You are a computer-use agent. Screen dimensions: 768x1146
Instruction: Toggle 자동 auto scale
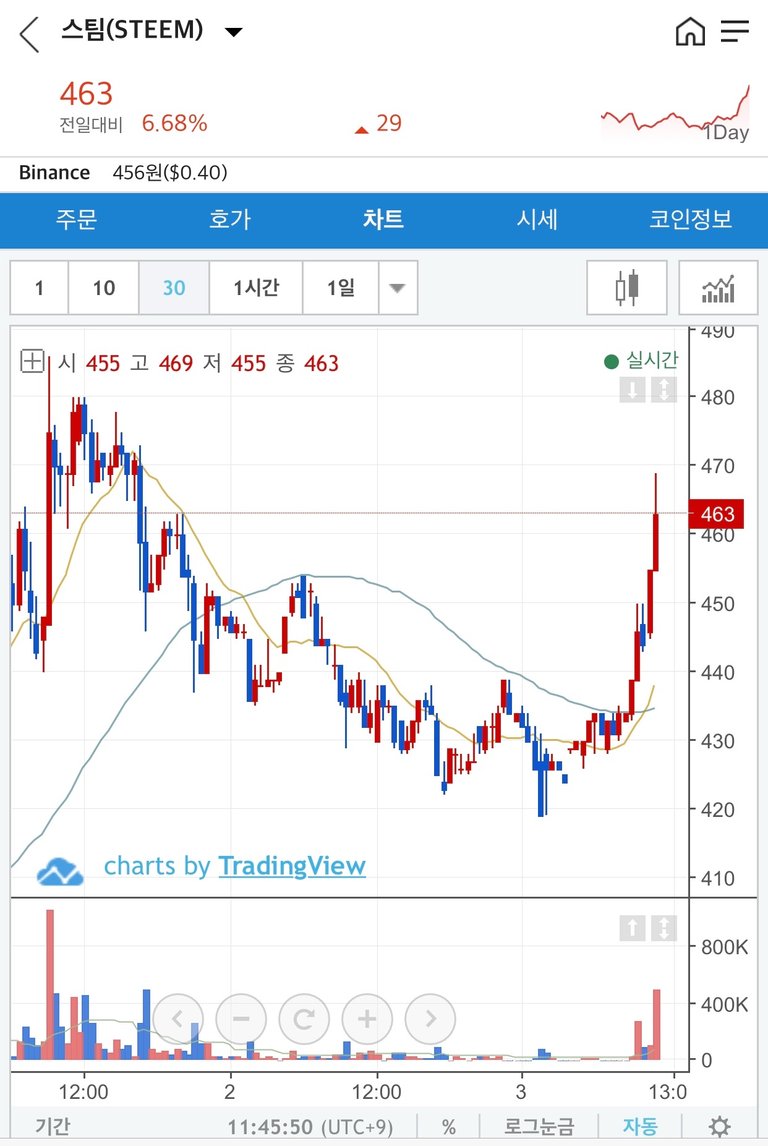pyautogui.click(x=641, y=1126)
